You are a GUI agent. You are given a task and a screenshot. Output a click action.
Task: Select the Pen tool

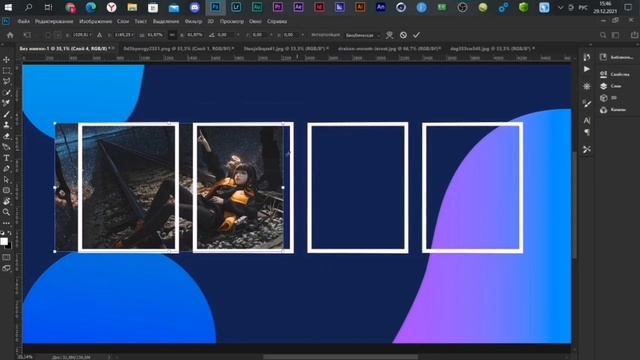[7, 169]
